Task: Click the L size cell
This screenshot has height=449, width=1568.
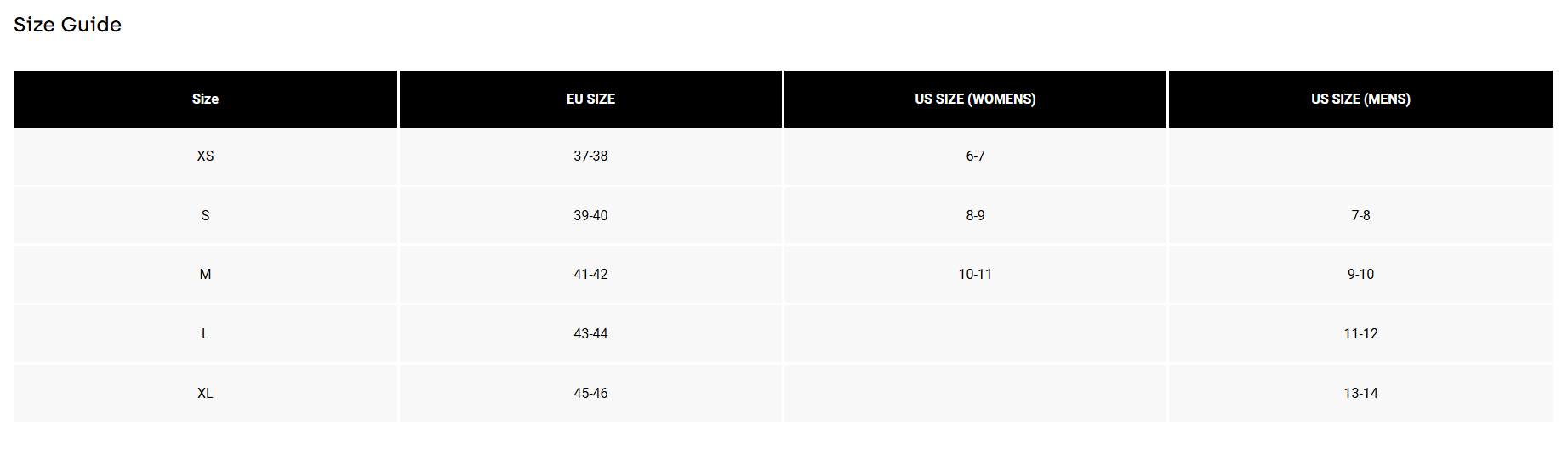Action: (205, 333)
